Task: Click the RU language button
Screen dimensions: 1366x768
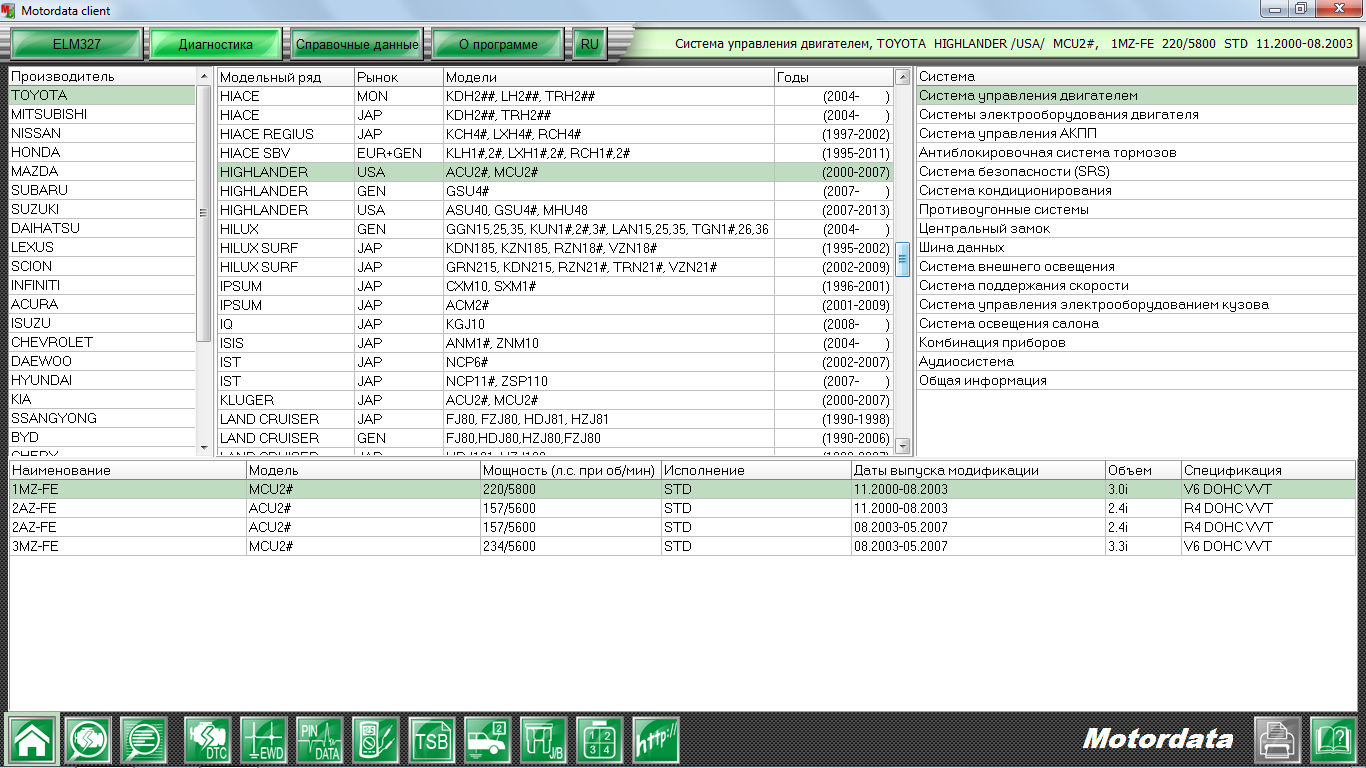Action: click(x=589, y=44)
